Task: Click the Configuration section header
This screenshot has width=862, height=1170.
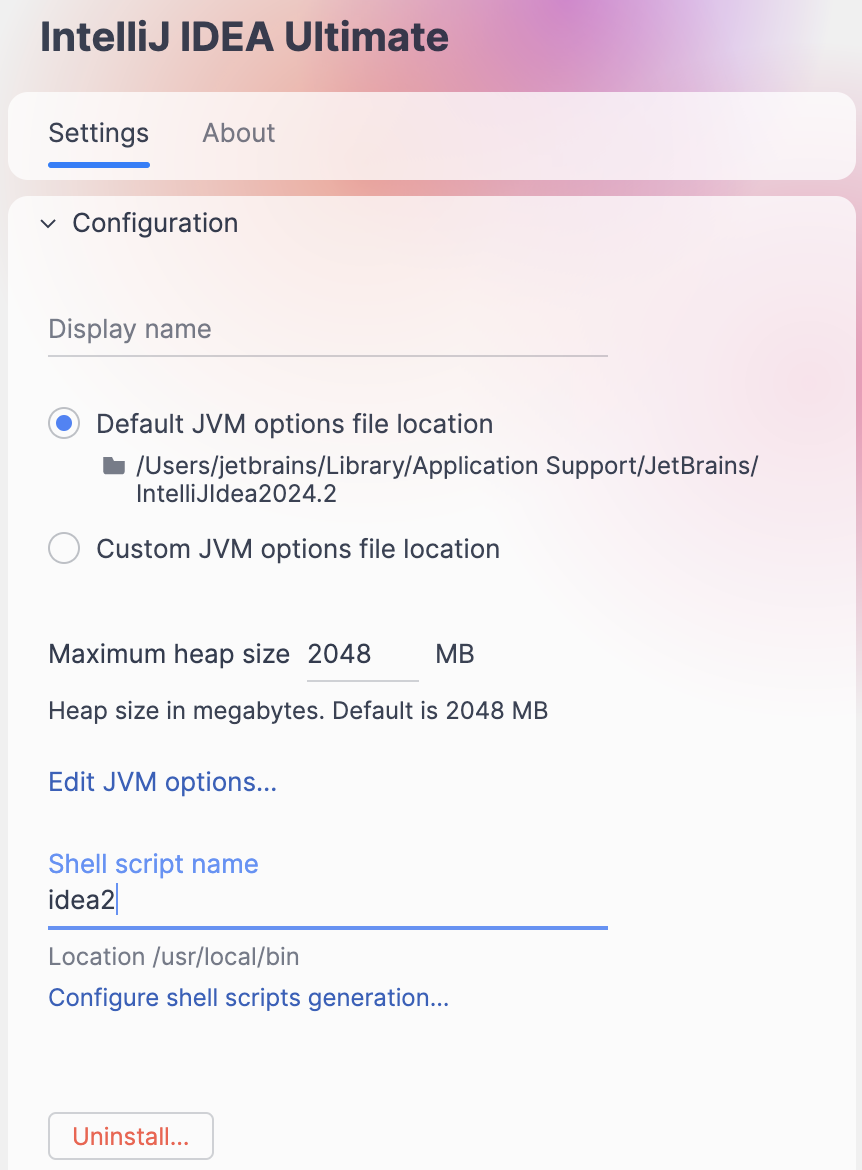Action: click(155, 223)
